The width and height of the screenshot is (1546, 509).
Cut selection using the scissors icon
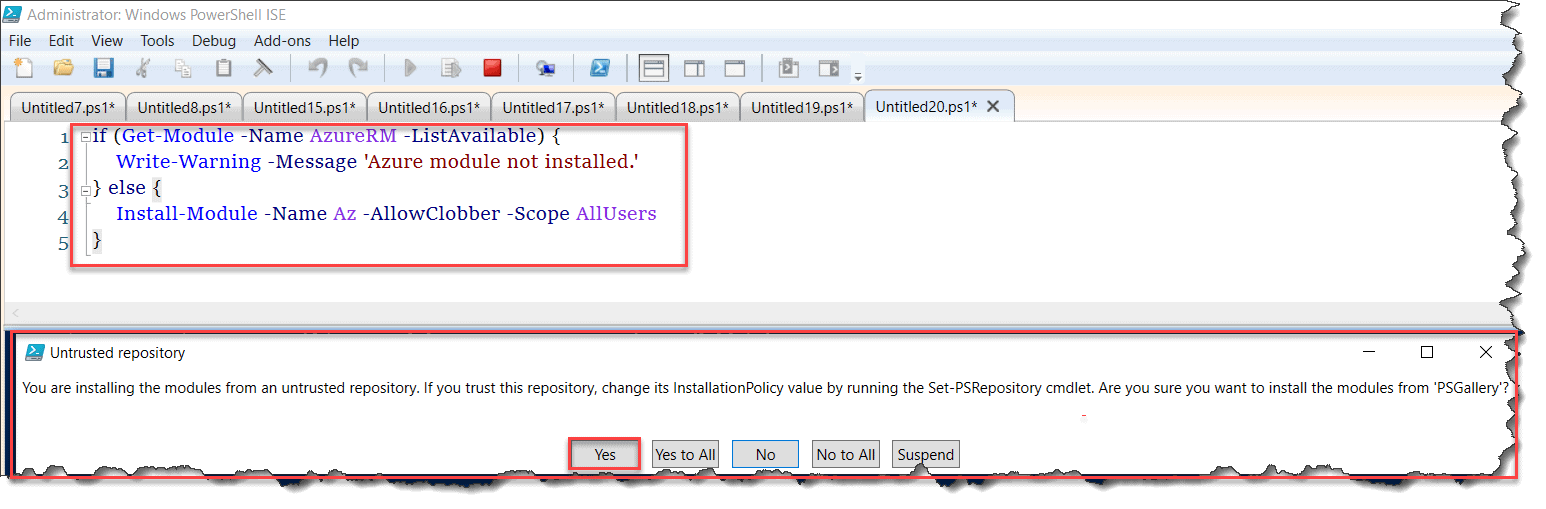click(143, 68)
